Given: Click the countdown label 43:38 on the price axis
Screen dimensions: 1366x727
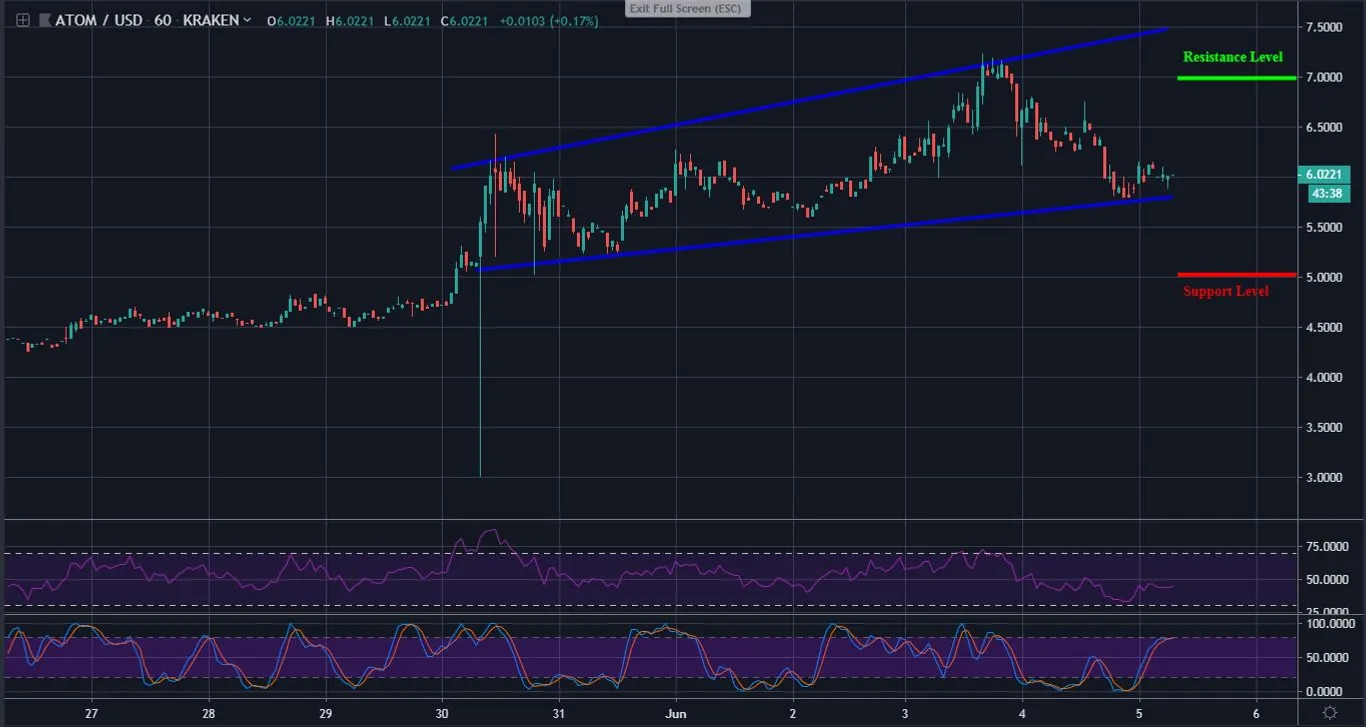Looking at the screenshot, I should click(1330, 192).
